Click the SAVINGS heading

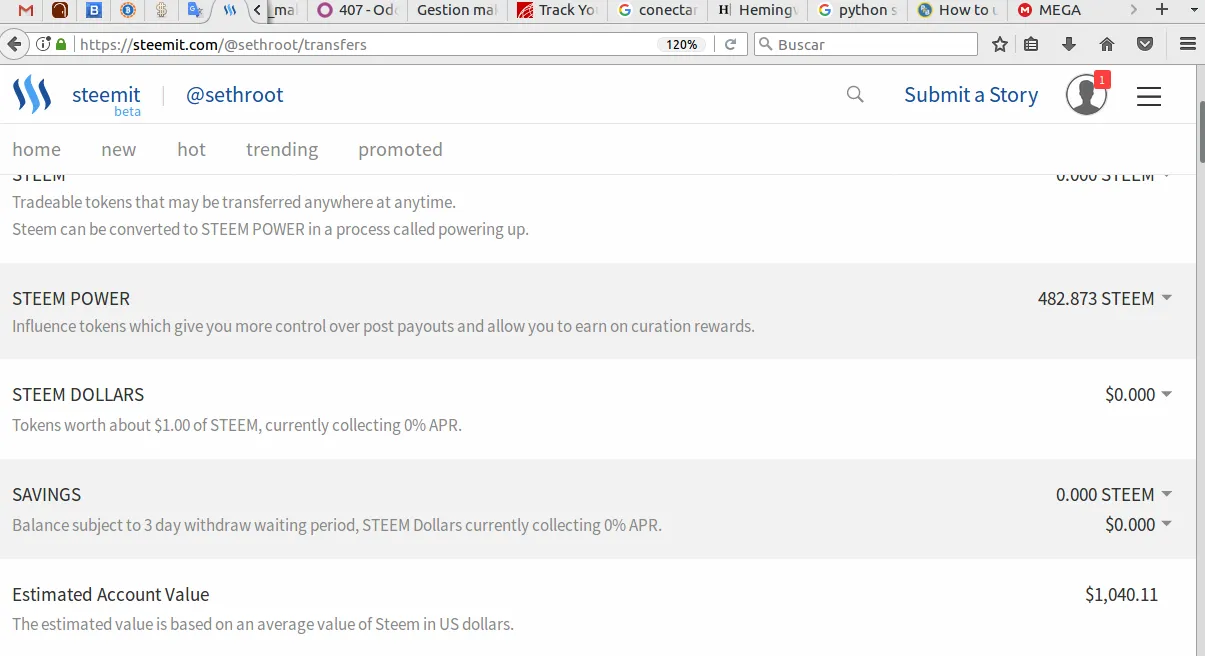coord(46,494)
